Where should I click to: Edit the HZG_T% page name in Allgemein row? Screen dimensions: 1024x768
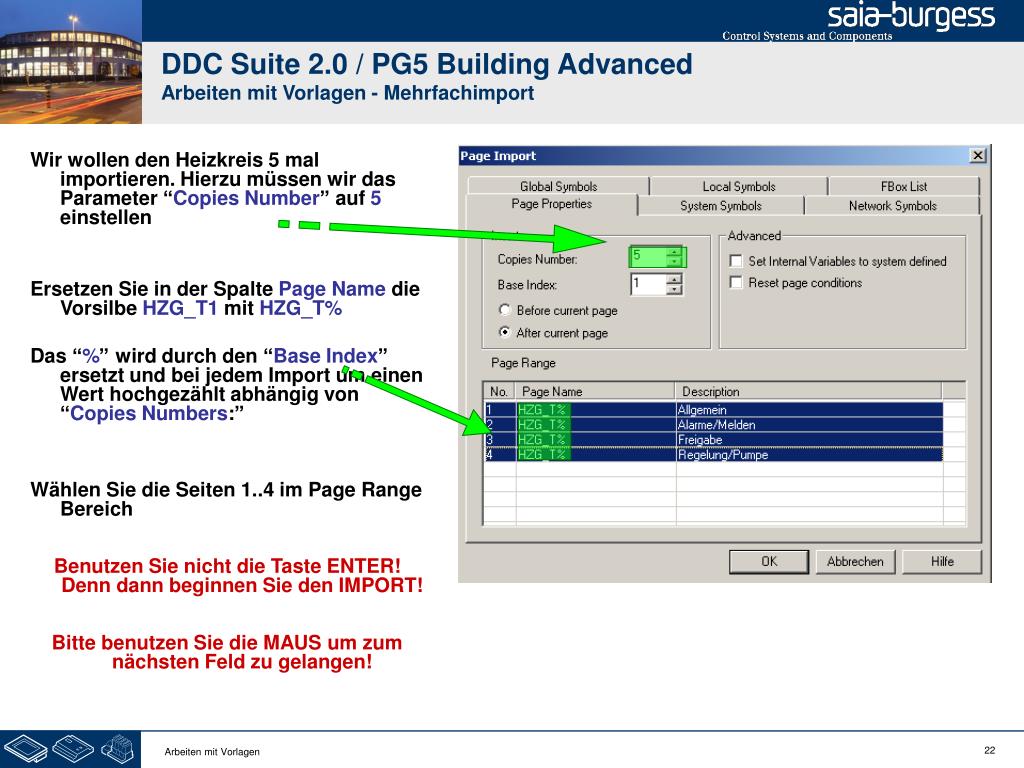(x=596, y=409)
